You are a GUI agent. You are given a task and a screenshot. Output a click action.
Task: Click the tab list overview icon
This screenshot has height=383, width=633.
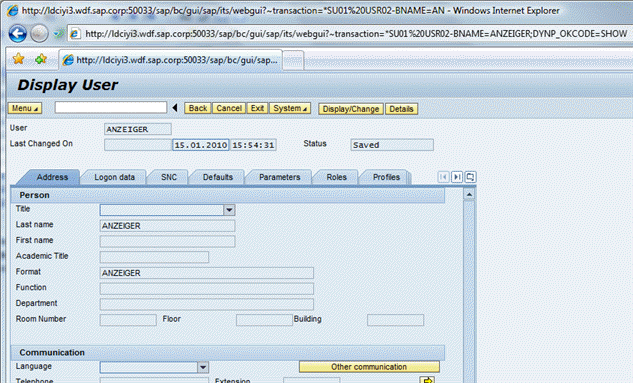click(470, 177)
